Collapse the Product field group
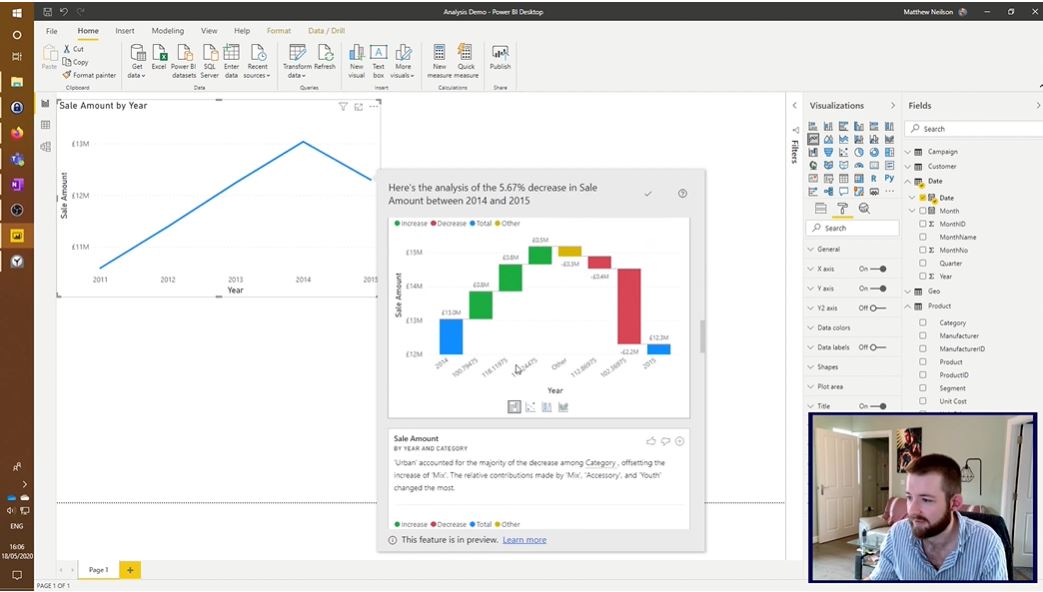Screen dimensions: 1043x592 tap(906, 306)
